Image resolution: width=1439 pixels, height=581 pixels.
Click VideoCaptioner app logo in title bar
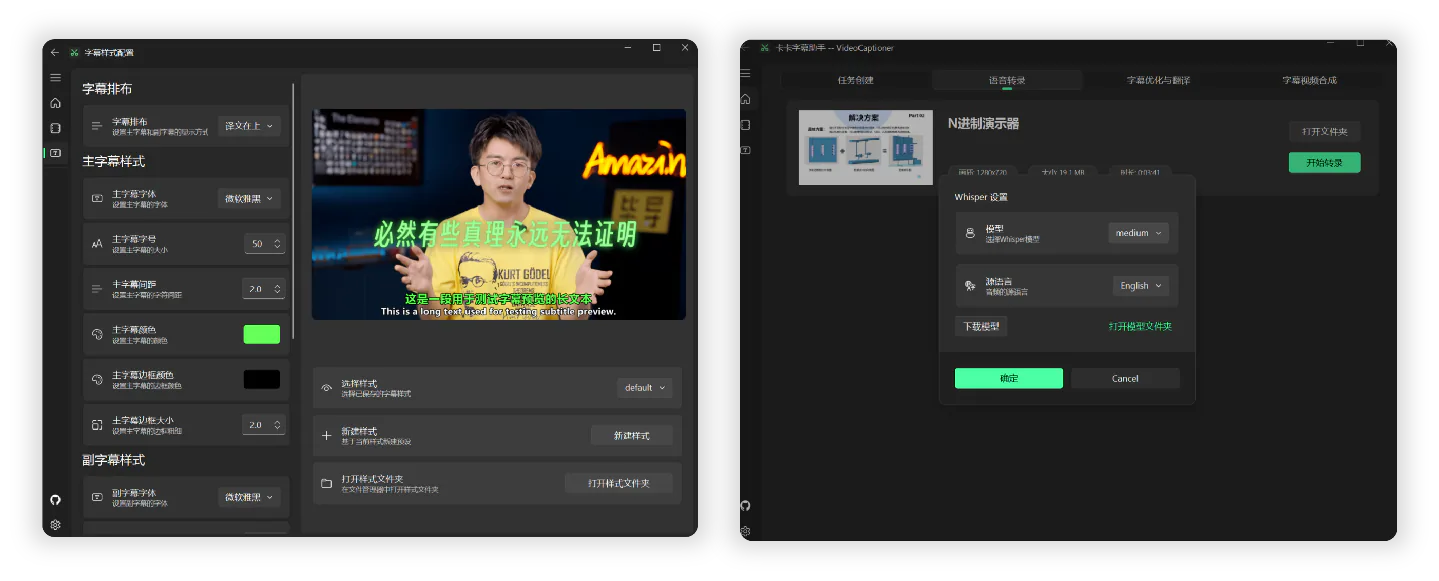point(765,47)
